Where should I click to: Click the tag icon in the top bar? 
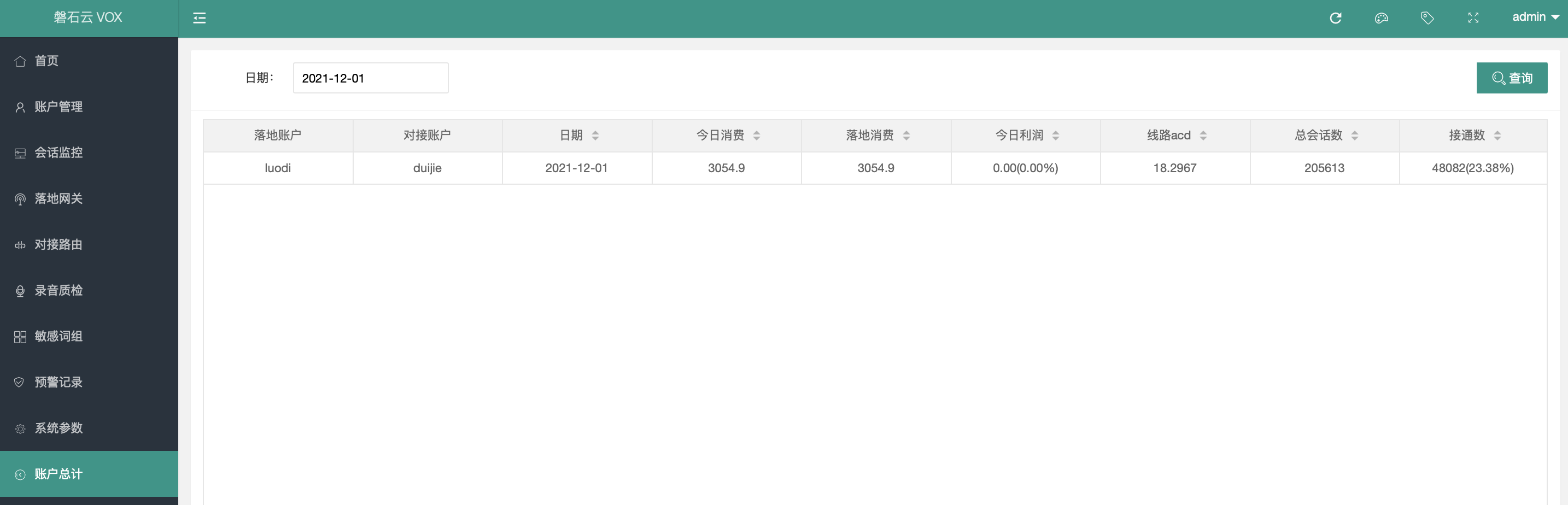click(1427, 18)
